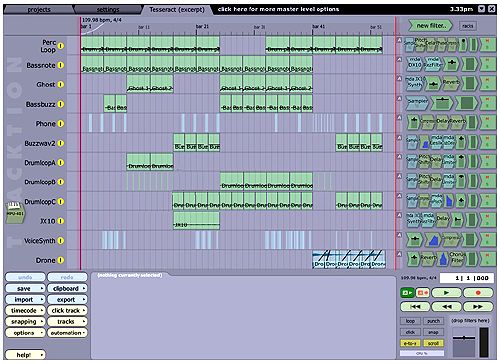500x364 pixels.
Task: Toggle the punch button
Action: 433,321
